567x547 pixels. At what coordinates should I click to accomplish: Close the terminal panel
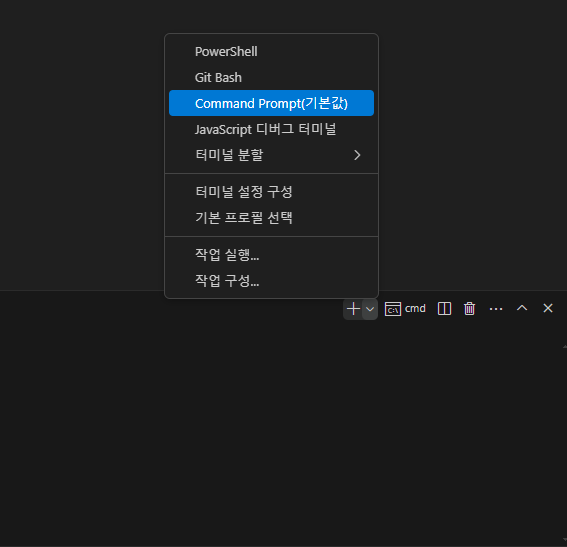[548, 308]
